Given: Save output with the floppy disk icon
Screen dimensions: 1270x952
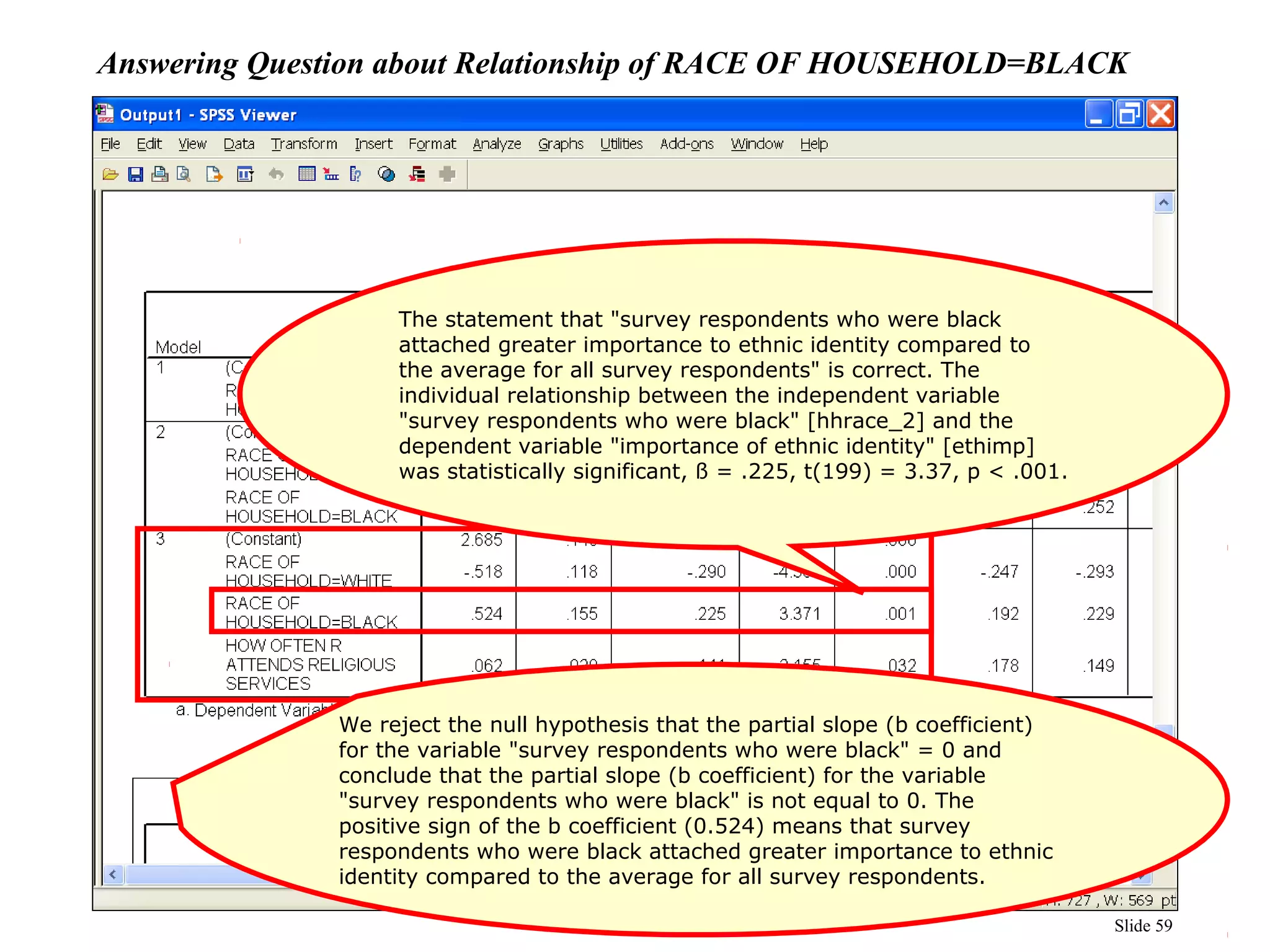Looking at the screenshot, I should [x=135, y=175].
